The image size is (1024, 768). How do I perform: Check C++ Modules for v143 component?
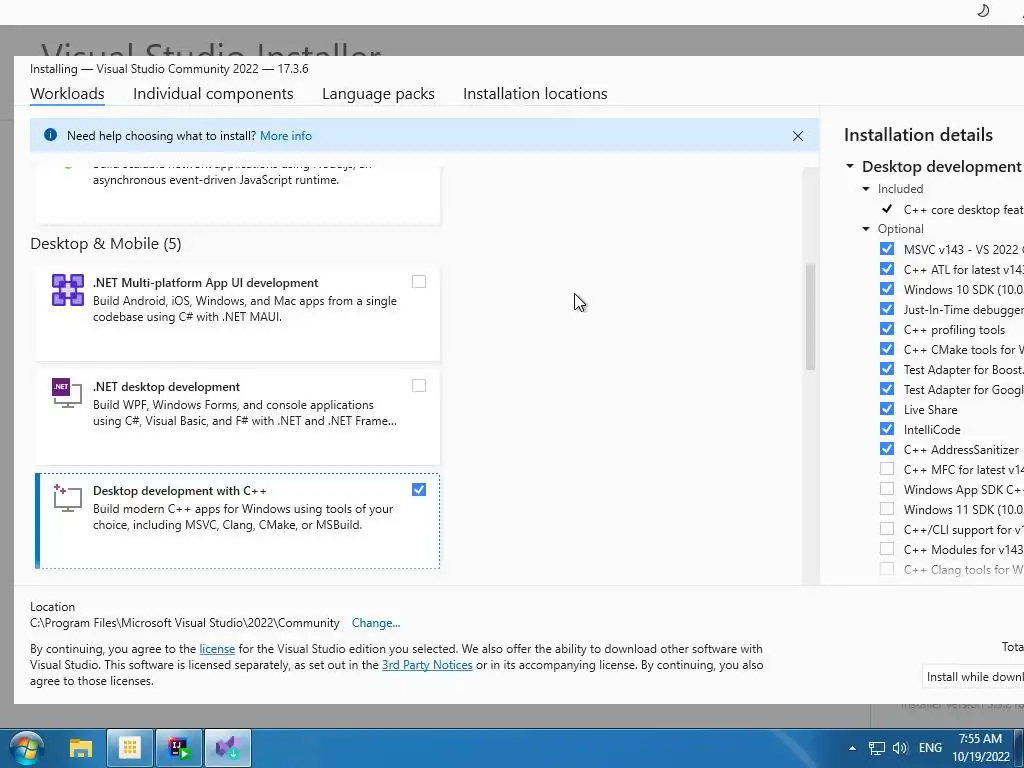point(886,549)
